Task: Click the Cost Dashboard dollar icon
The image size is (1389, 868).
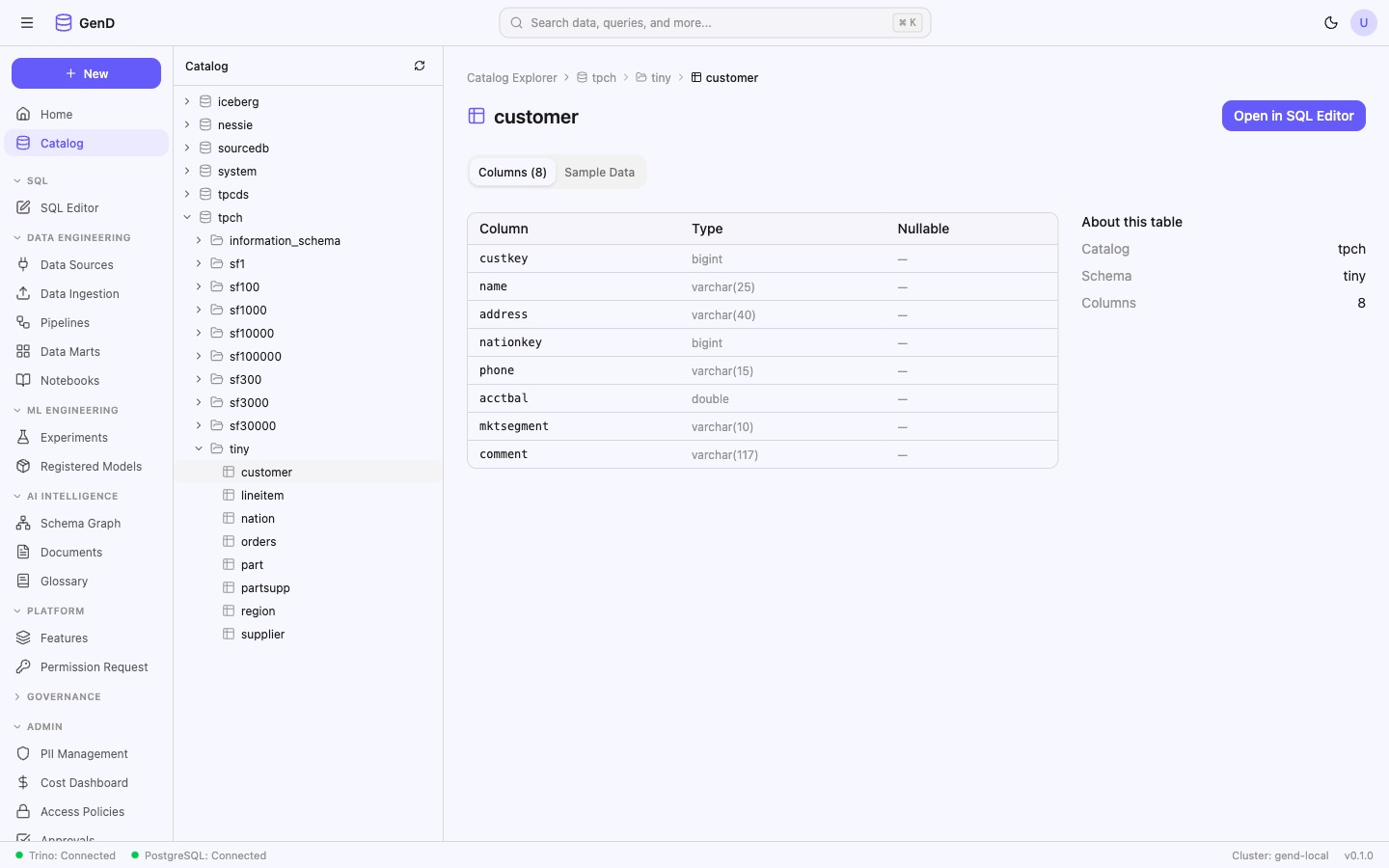Action: point(23,783)
